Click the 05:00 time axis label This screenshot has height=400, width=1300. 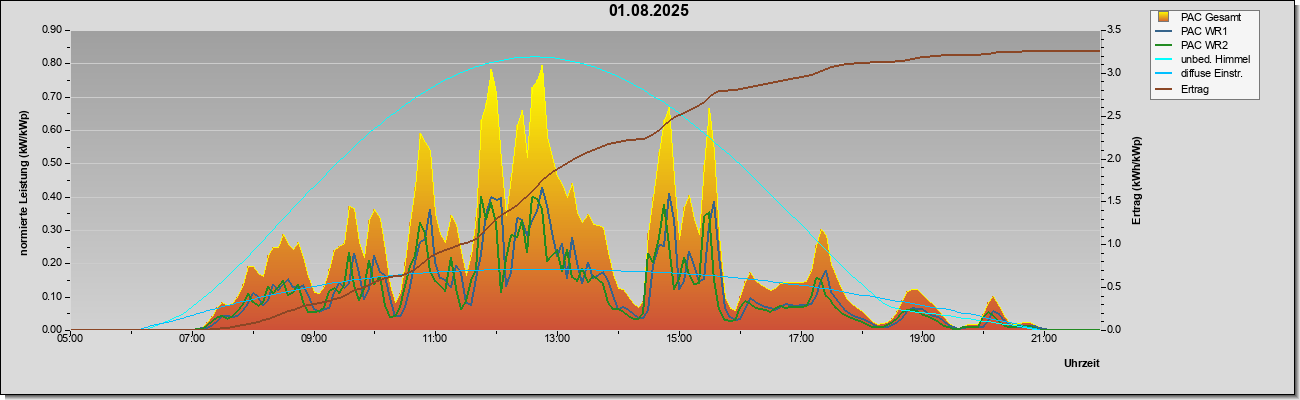(70, 339)
